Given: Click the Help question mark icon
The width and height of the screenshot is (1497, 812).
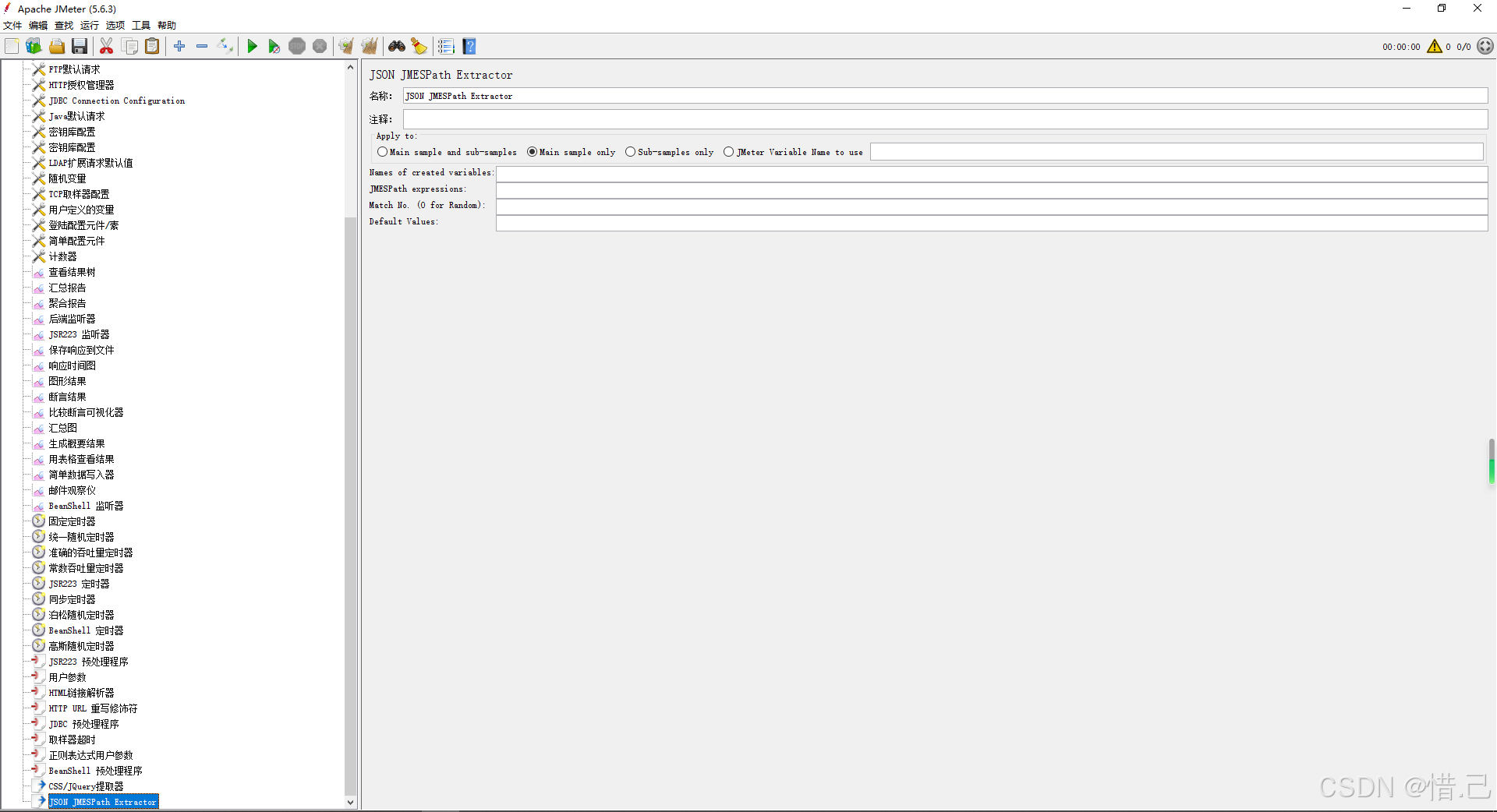Looking at the screenshot, I should (469, 47).
